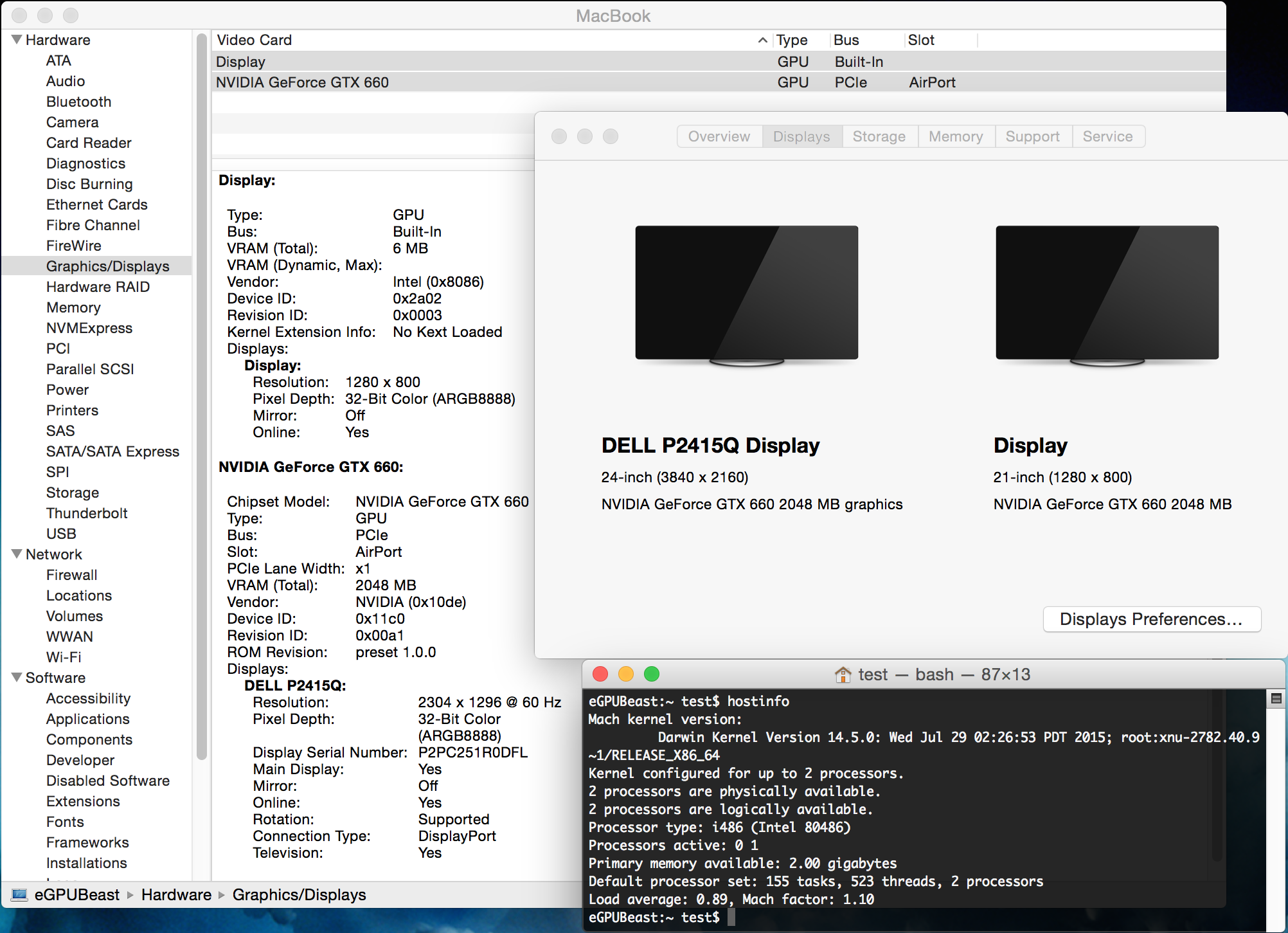Click the home icon in Terminal title

tap(843, 675)
